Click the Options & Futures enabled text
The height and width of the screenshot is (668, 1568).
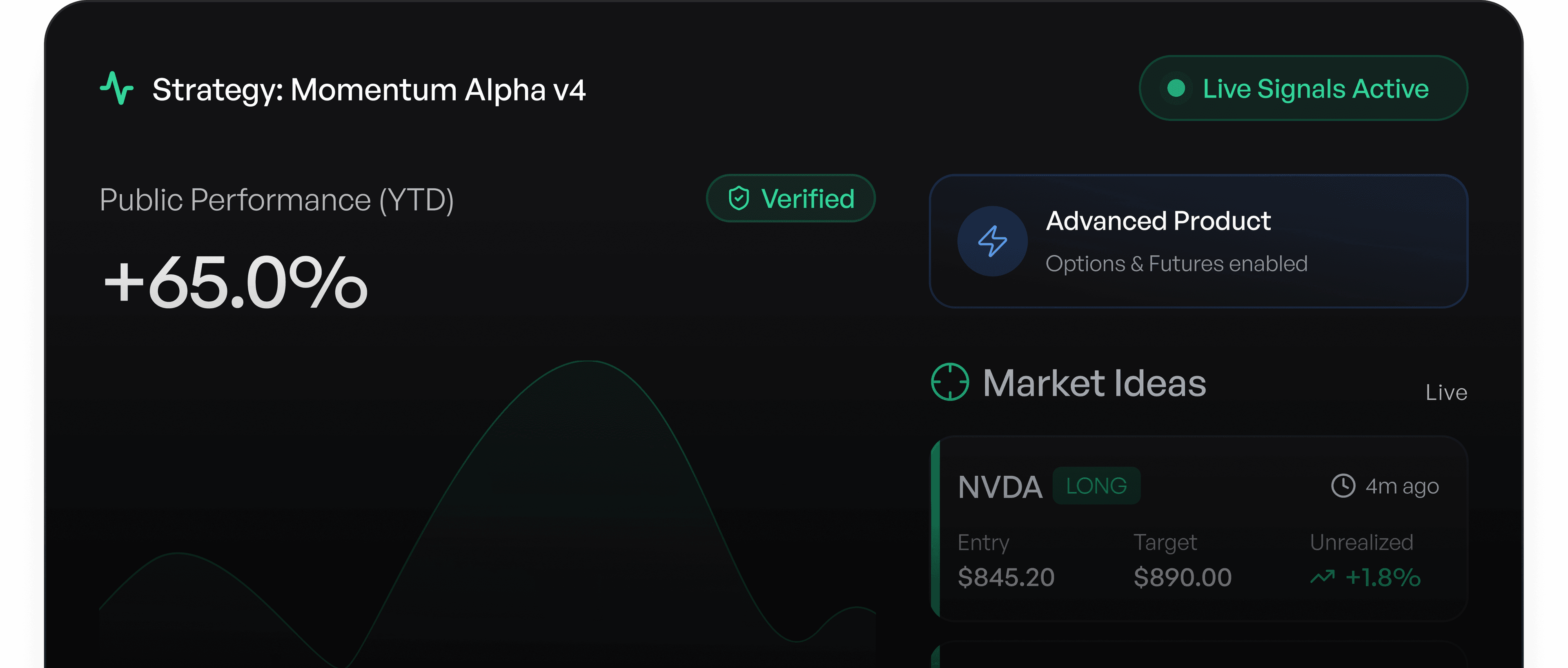pos(1176,264)
